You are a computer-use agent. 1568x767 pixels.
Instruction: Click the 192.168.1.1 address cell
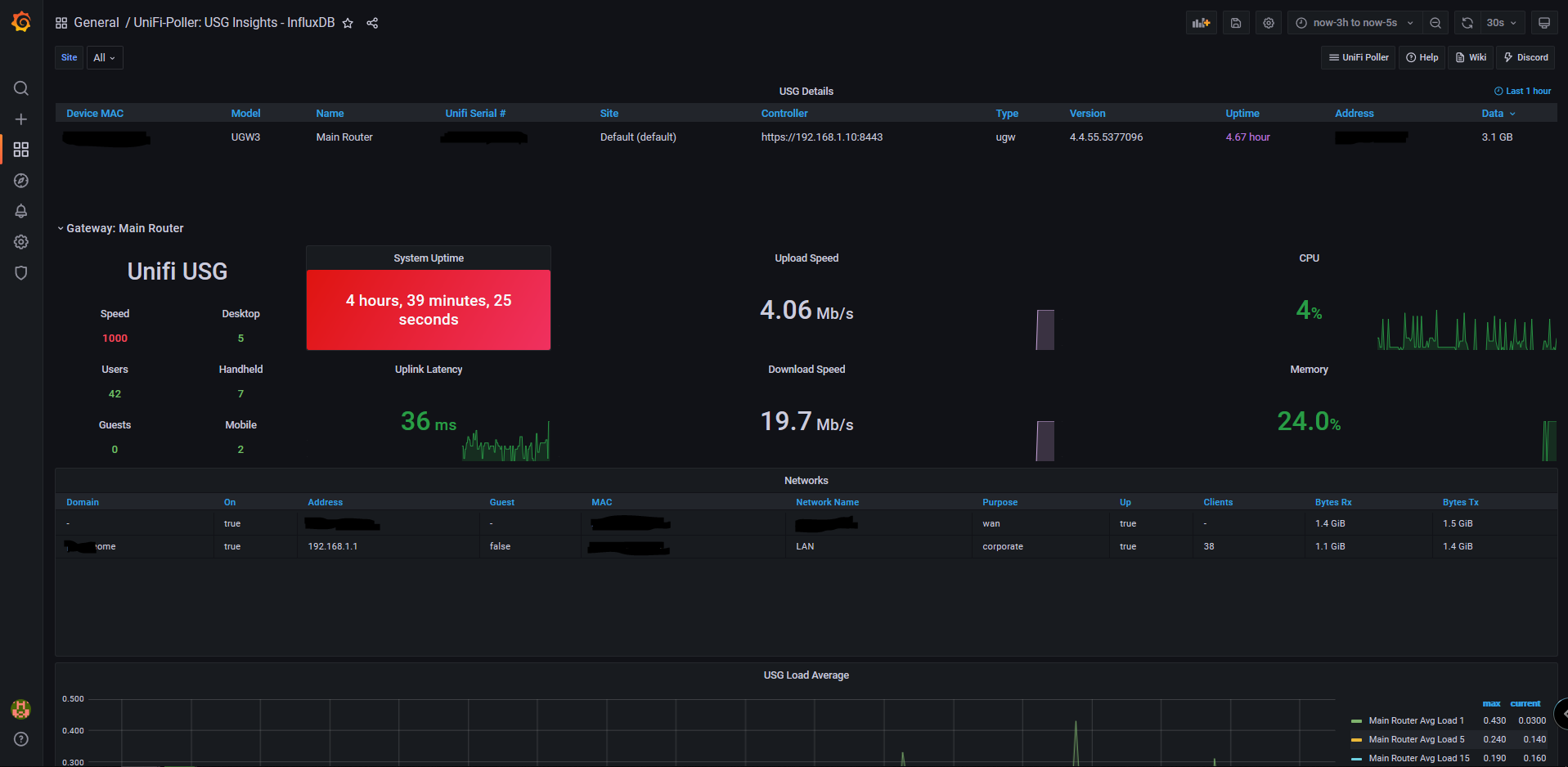[332, 546]
